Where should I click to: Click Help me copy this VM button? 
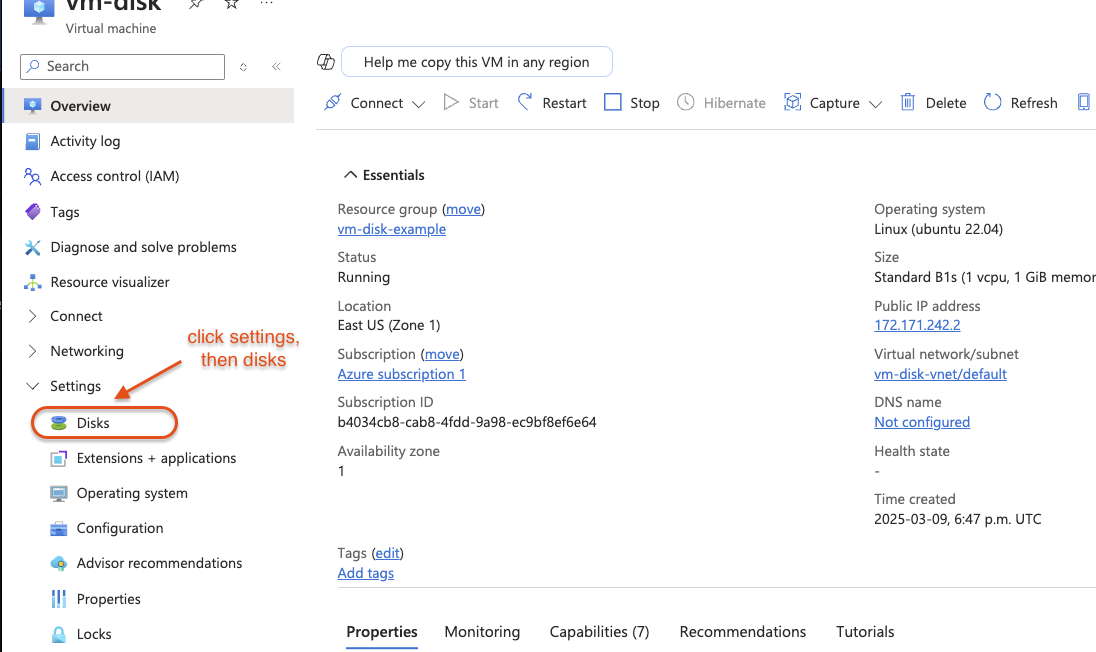click(x=477, y=61)
